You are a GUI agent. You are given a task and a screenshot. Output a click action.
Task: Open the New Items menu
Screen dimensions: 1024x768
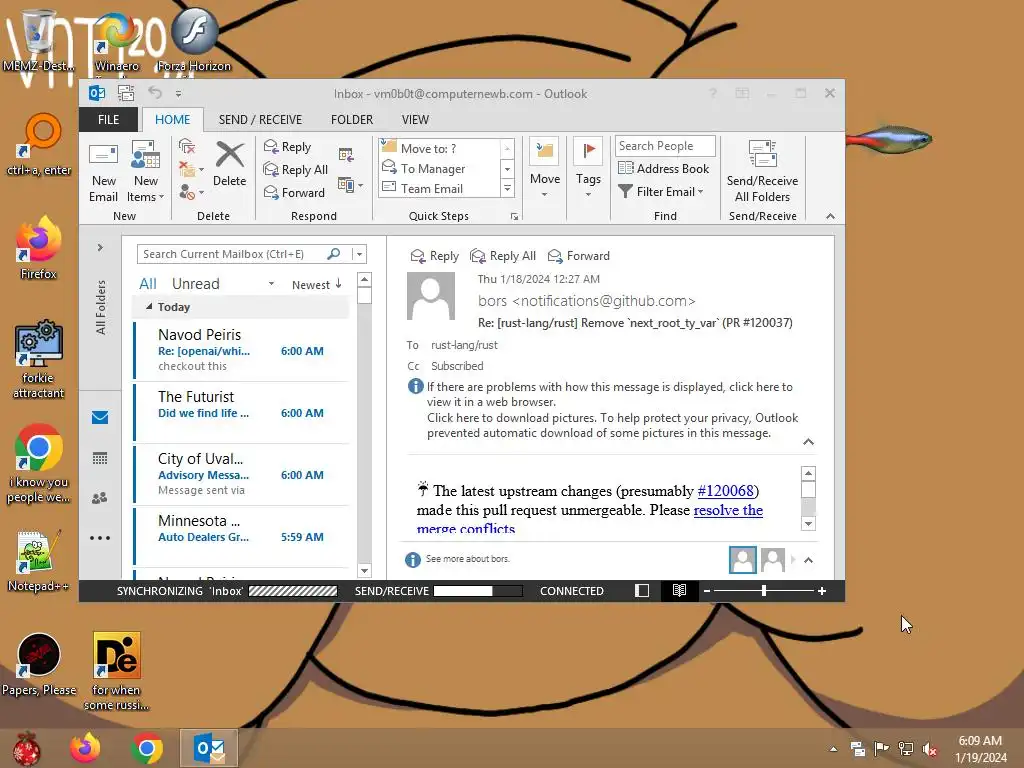[x=145, y=172]
